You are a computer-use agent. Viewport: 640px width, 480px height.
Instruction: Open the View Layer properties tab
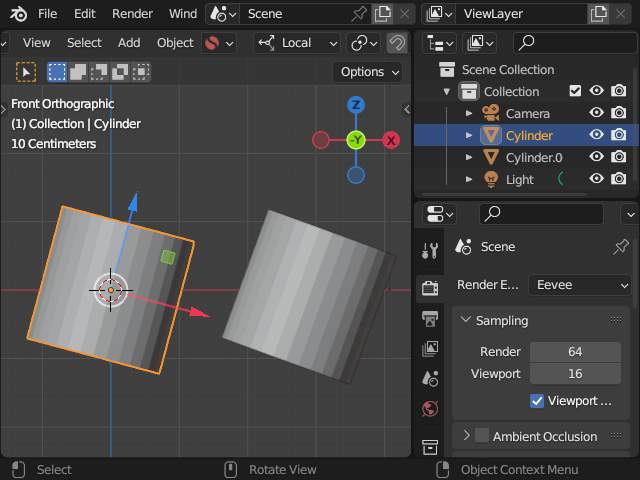[x=430, y=348]
